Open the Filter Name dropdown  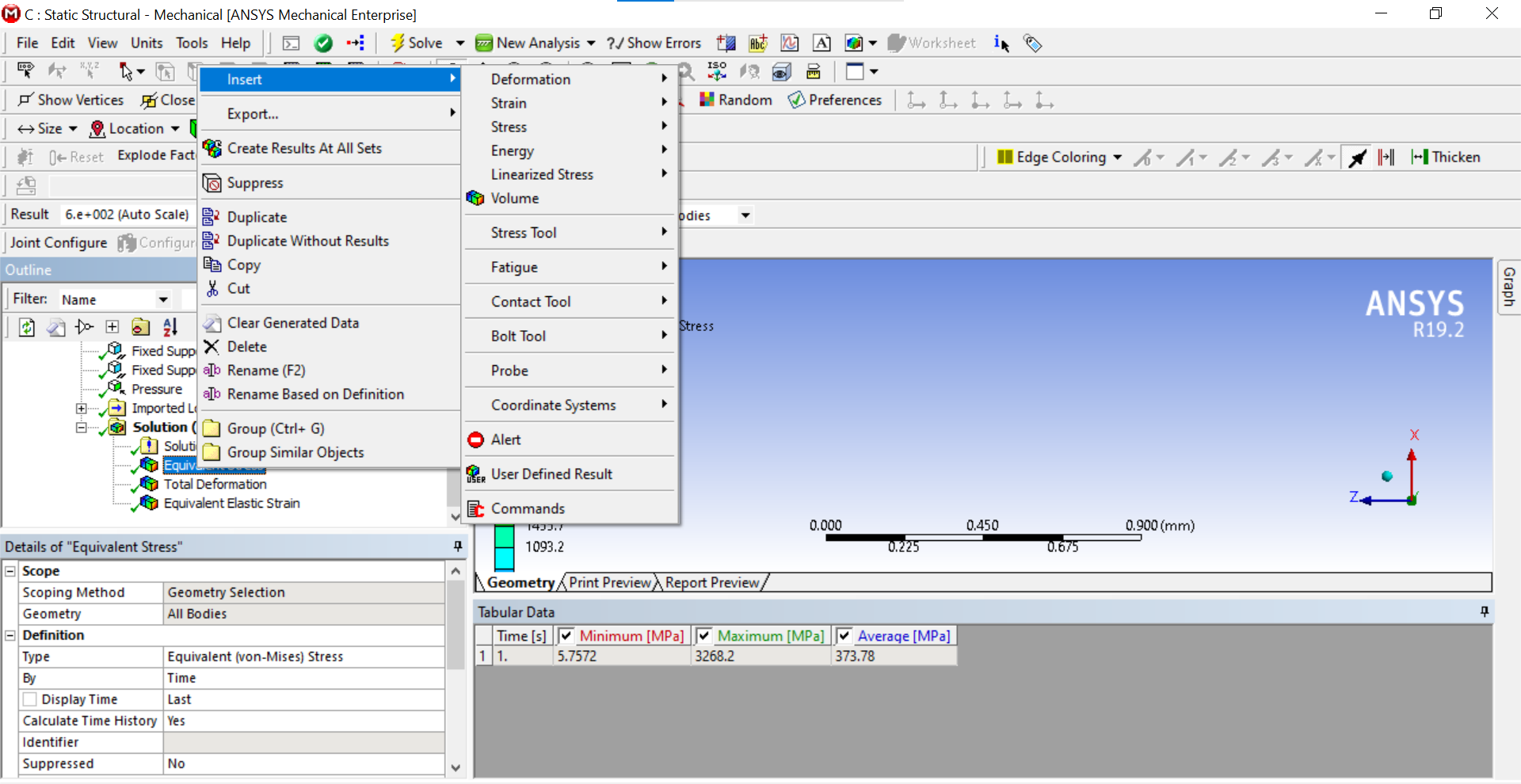coord(163,299)
